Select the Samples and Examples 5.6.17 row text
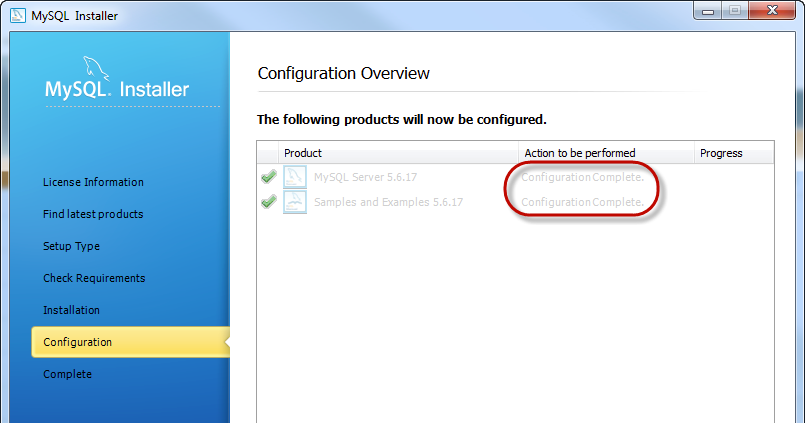805x423 pixels. pyautogui.click(x=388, y=202)
